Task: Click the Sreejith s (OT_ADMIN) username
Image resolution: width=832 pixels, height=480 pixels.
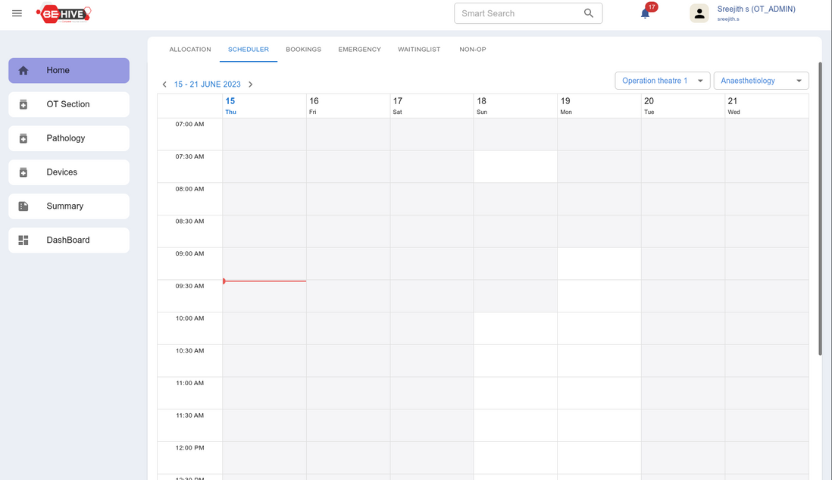Action: (x=756, y=9)
